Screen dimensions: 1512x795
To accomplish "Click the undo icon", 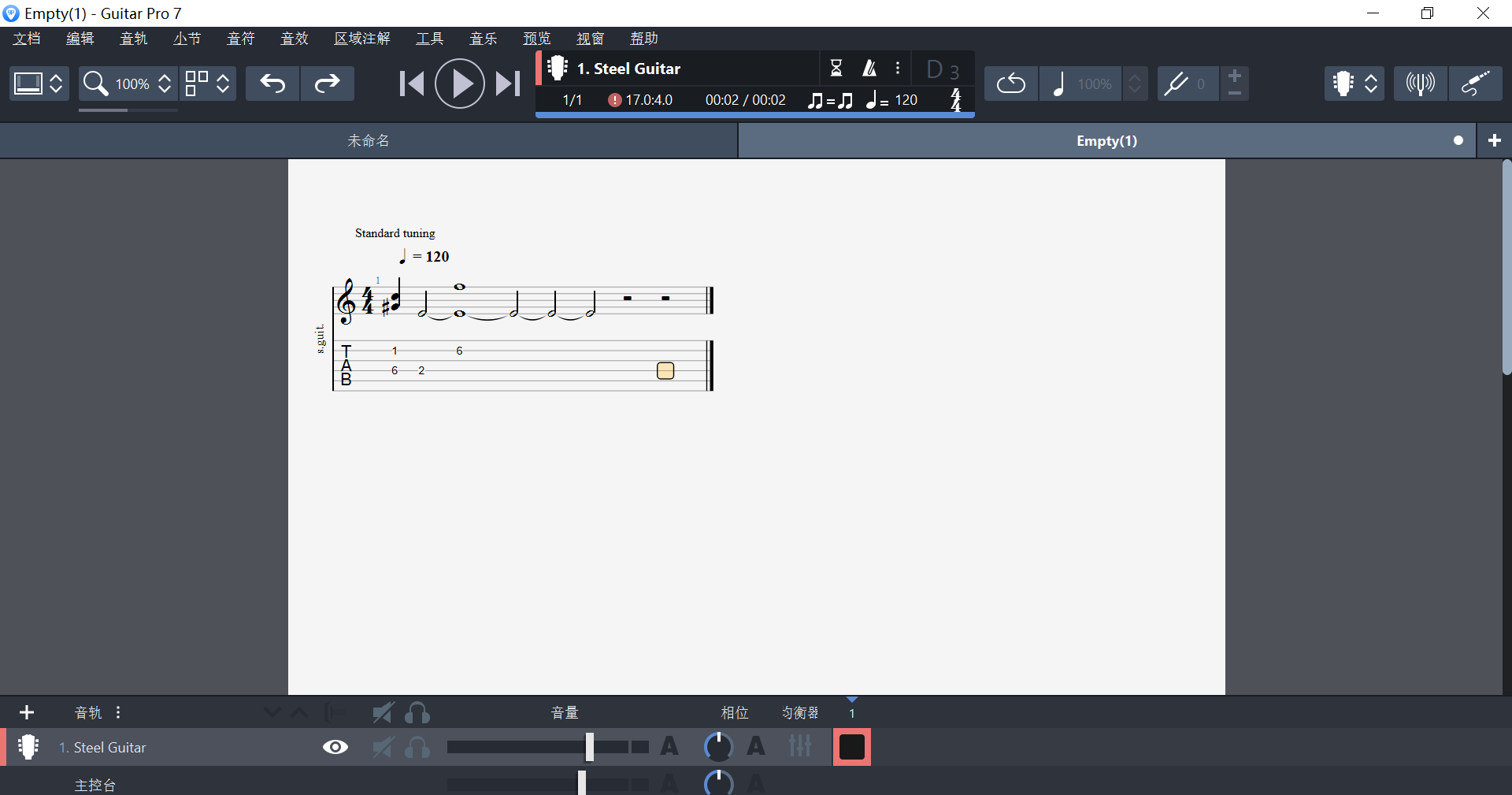I will [x=272, y=84].
